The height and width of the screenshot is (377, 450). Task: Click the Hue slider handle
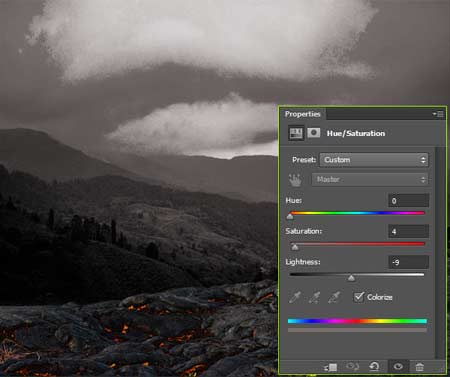click(x=290, y=217)
